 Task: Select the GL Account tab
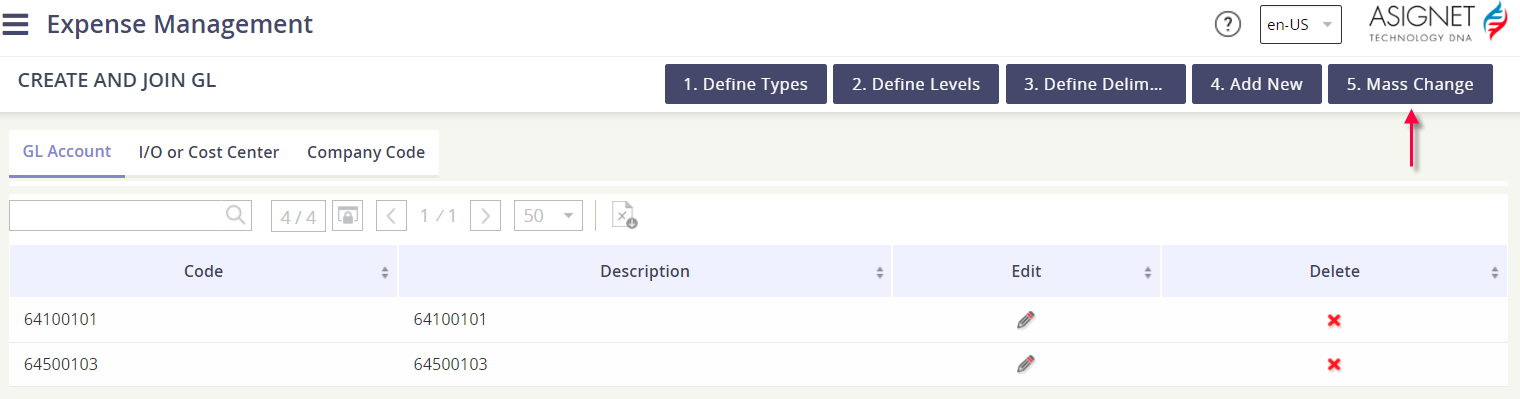pyautogui.click(x=67, y=152)
